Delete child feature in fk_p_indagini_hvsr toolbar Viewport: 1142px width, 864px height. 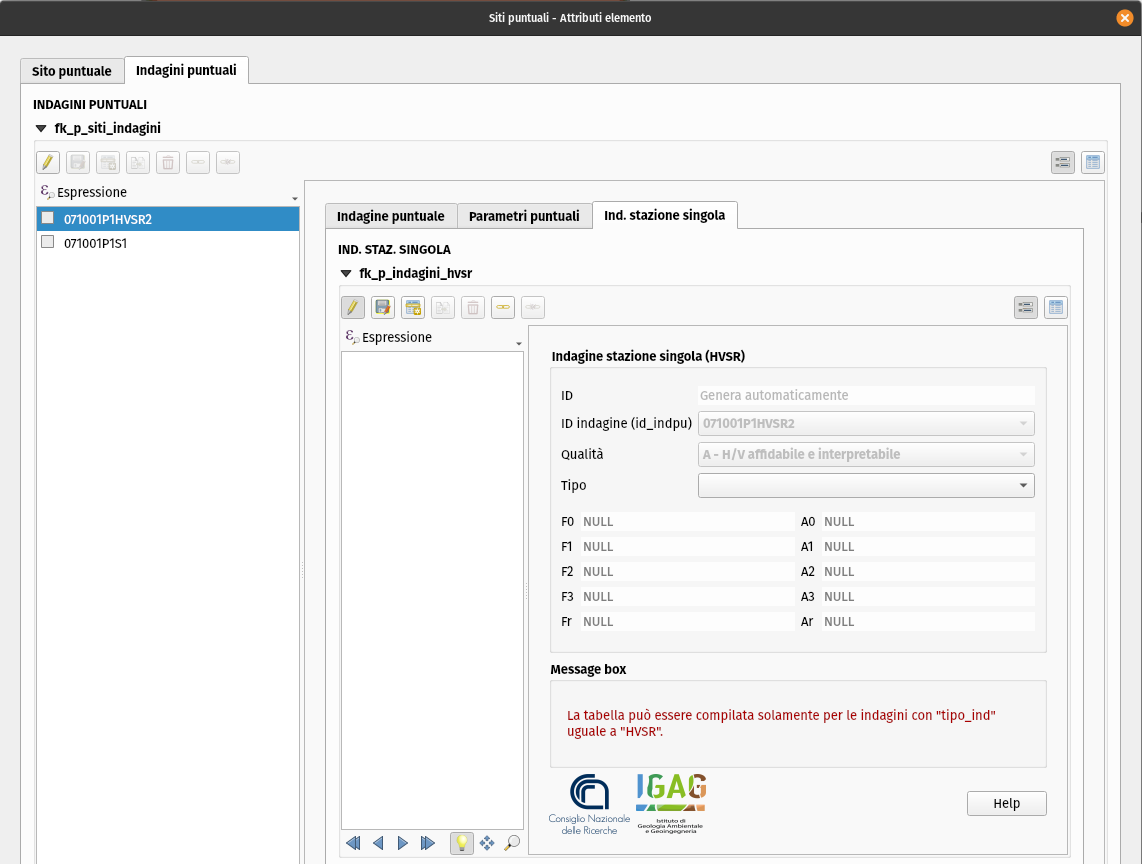click(473, 307)
